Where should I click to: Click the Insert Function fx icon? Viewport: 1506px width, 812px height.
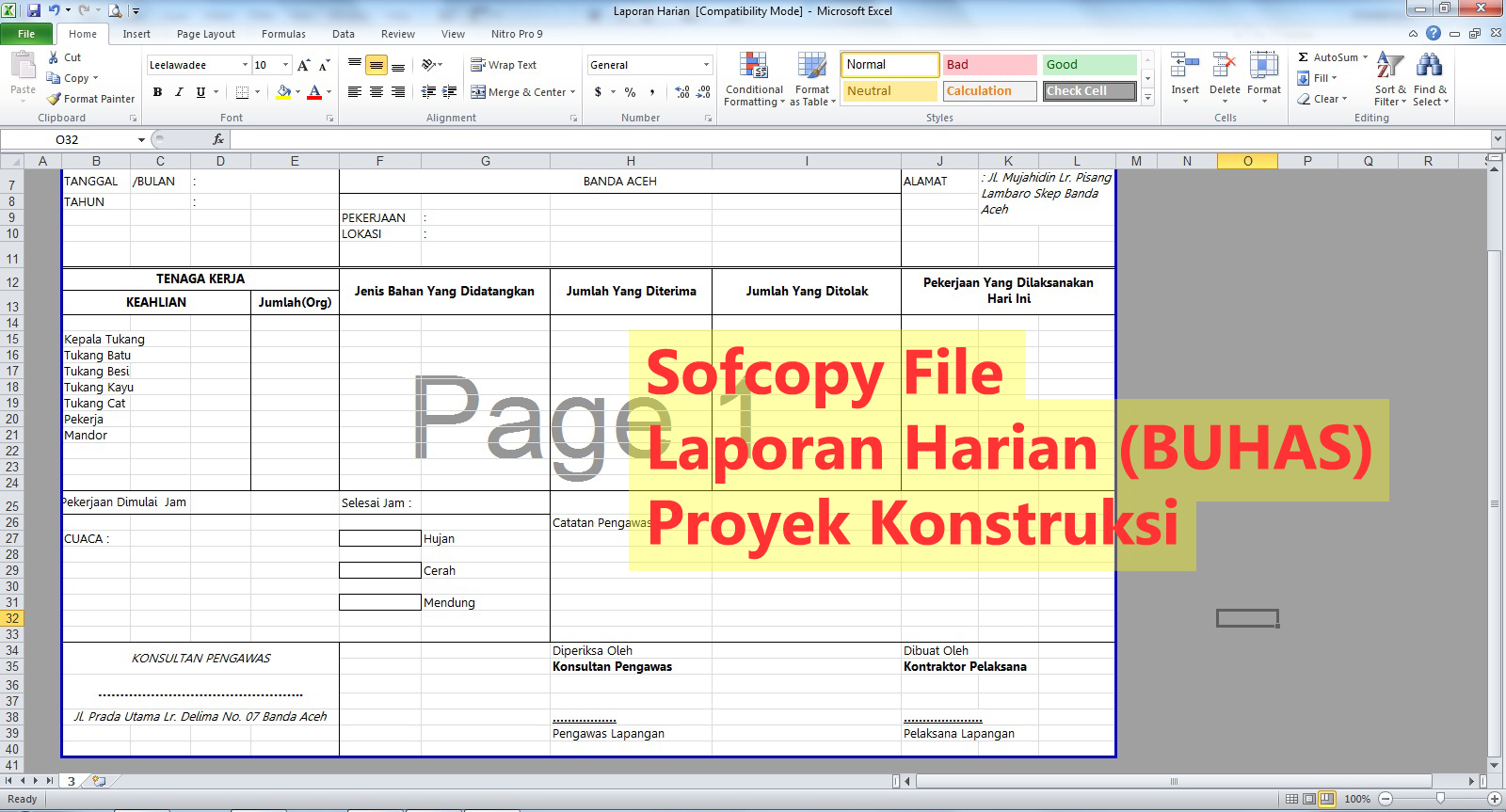(x=218, y=139)
